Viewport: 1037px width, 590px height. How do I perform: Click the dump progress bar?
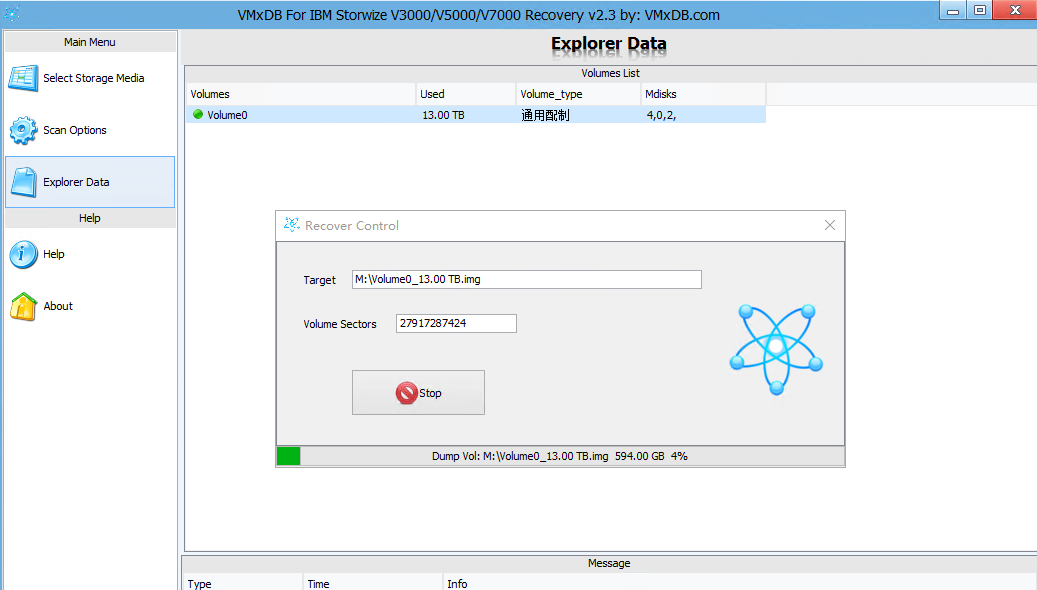[x=560, y=456]
